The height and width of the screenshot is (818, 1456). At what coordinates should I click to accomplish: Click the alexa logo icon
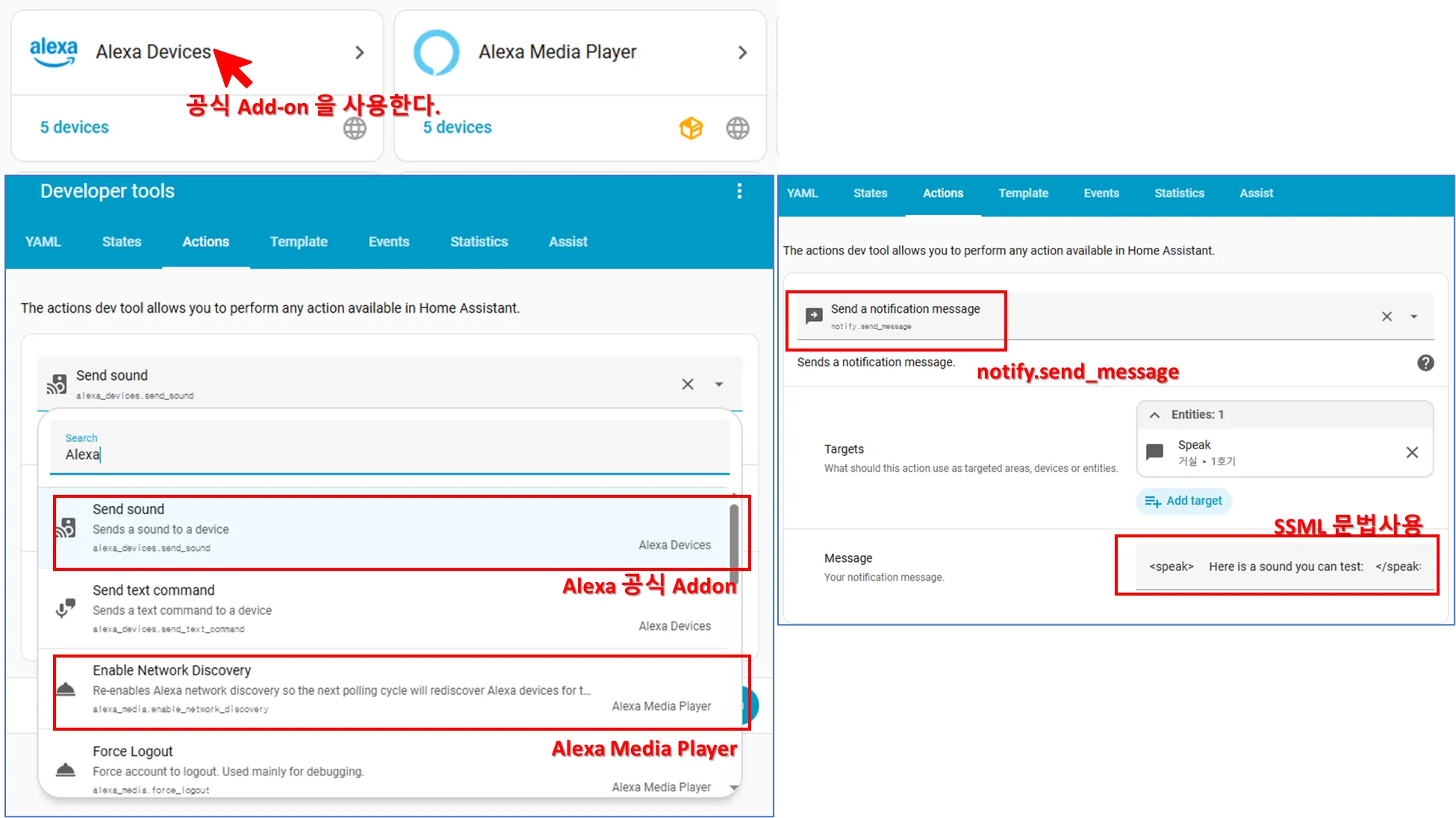[53, 52]
